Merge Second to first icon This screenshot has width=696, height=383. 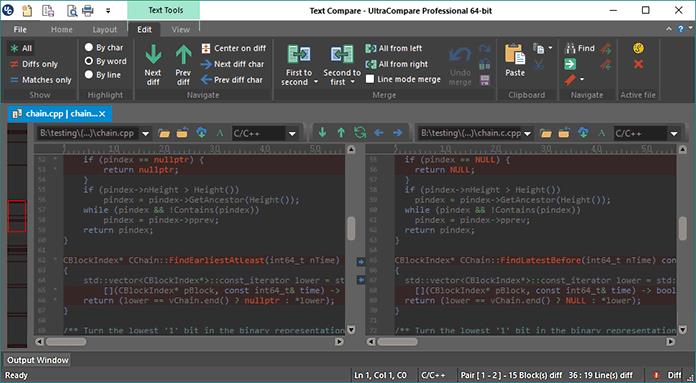(x=342, y=55)
